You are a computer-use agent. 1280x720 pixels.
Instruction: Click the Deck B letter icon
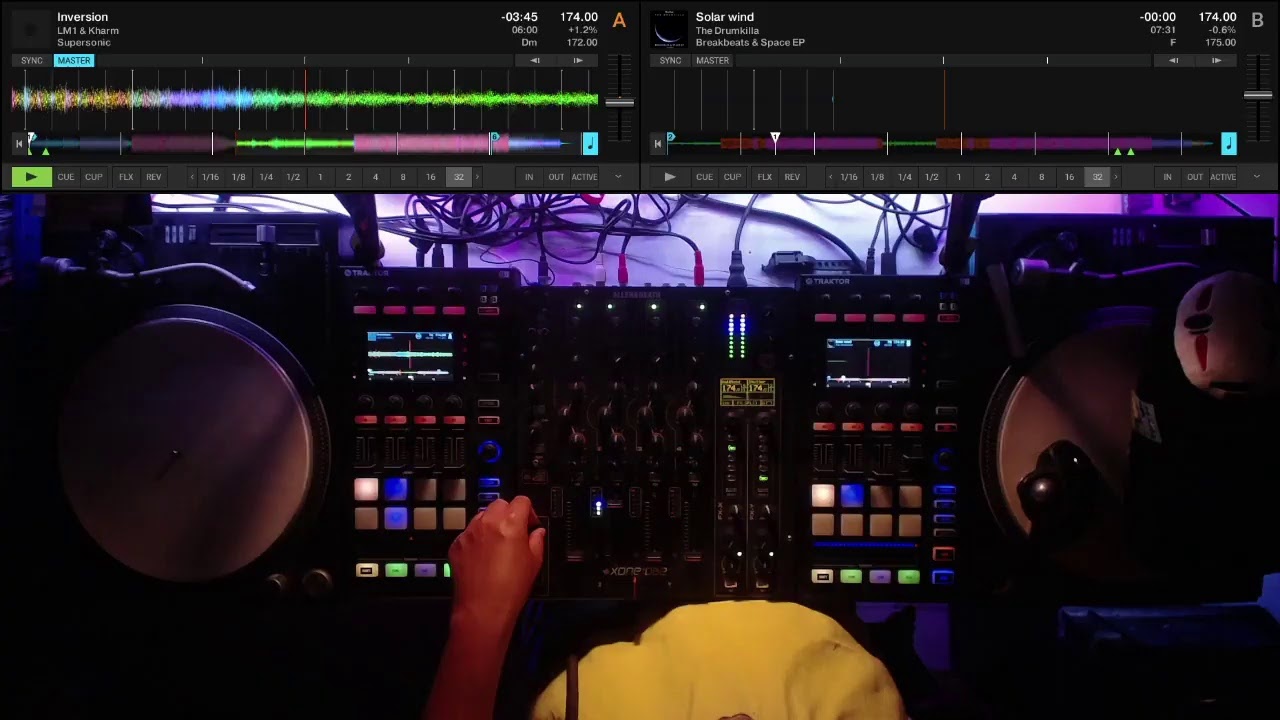click(1258, 20)
